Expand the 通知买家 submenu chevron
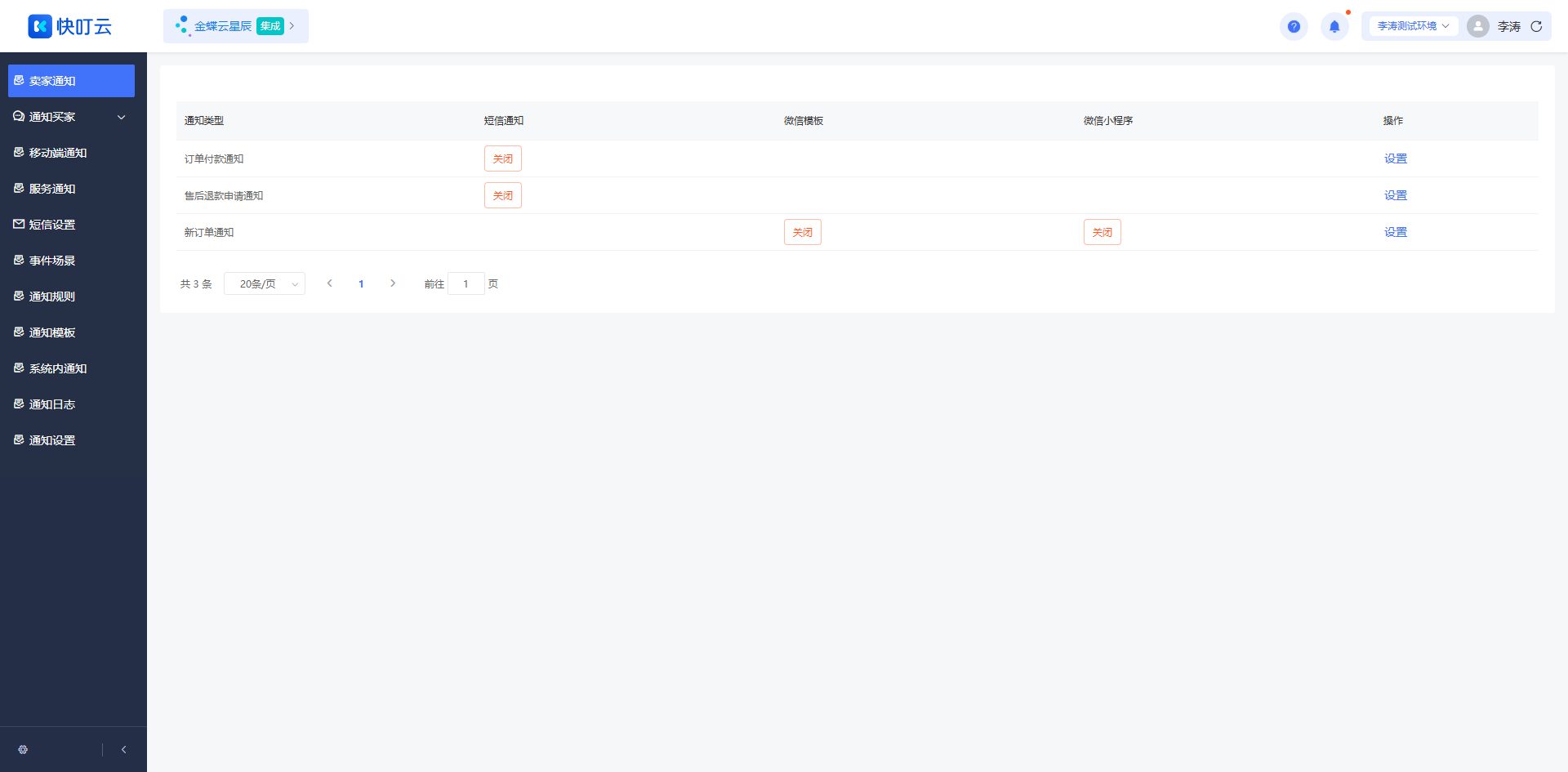 click(x=122, y=117)
